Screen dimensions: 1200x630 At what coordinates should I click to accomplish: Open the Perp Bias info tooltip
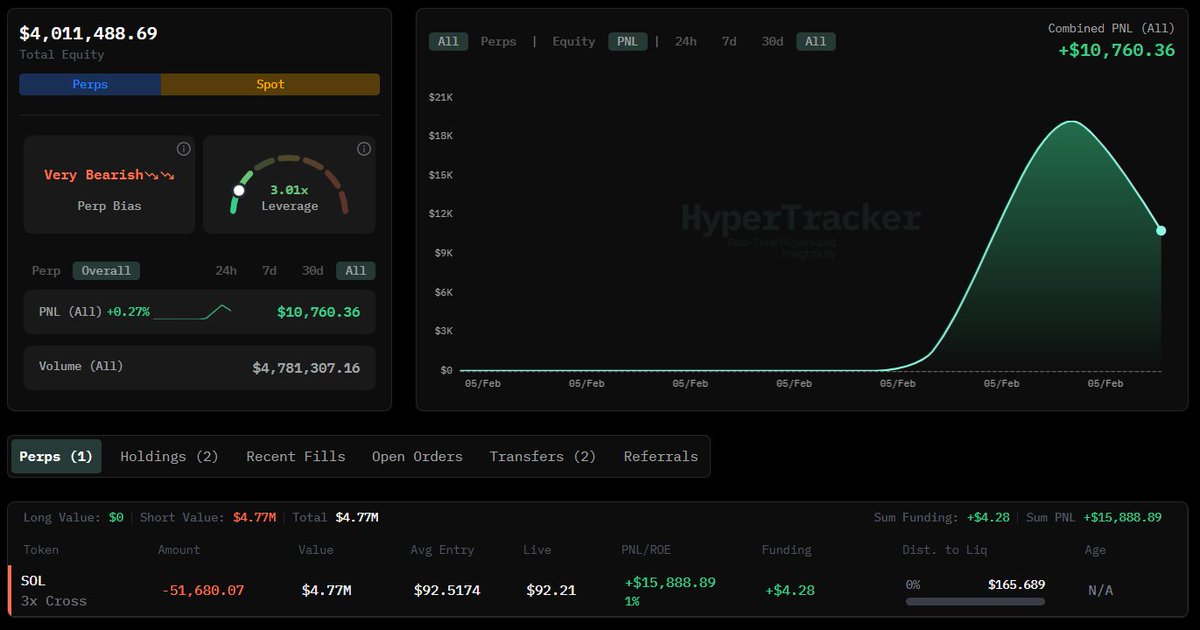point(183,148)
